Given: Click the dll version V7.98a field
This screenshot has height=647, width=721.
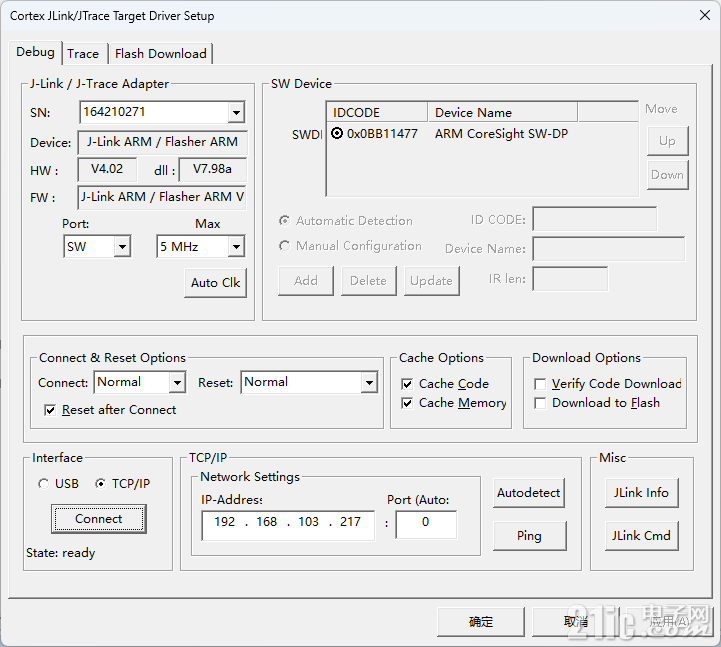Looking at the screenshot, I should pos(212,169).
